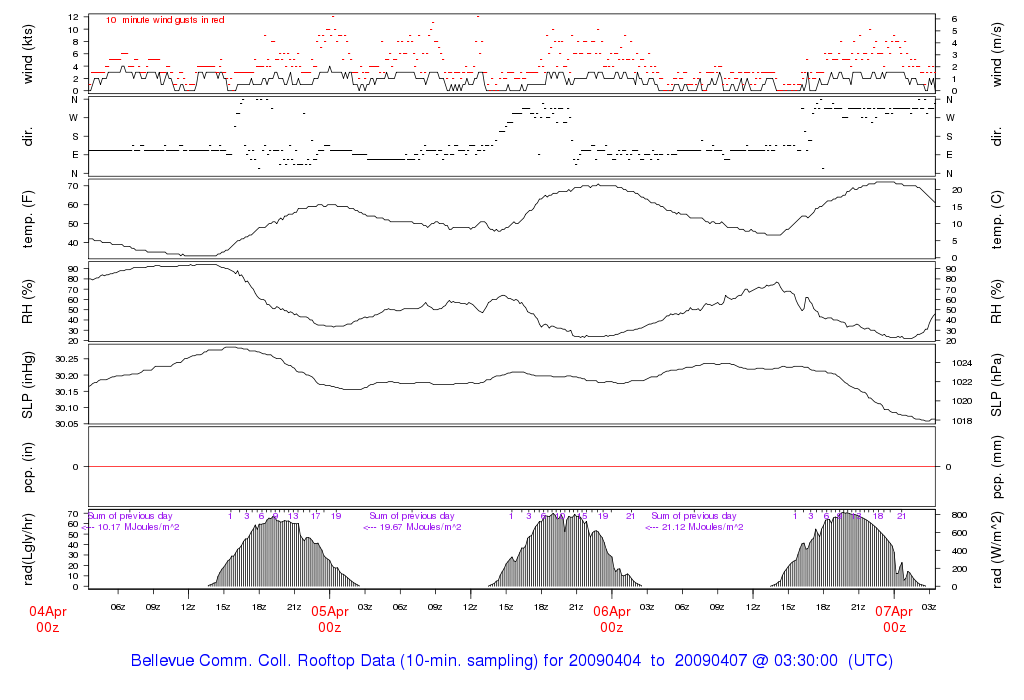Viewport: 1024px width, 700px height.
Task: Click the '04Apr 00z' date label
Action: 48,619
